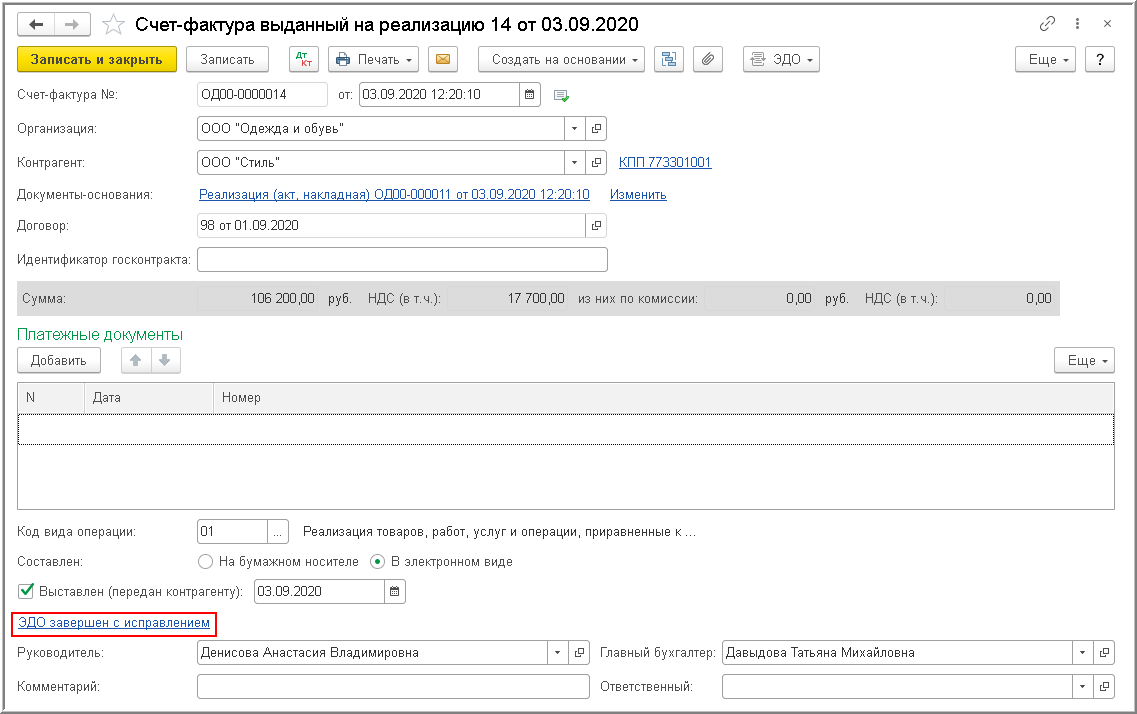Go back with the left arrow button

tap(36, 25)
